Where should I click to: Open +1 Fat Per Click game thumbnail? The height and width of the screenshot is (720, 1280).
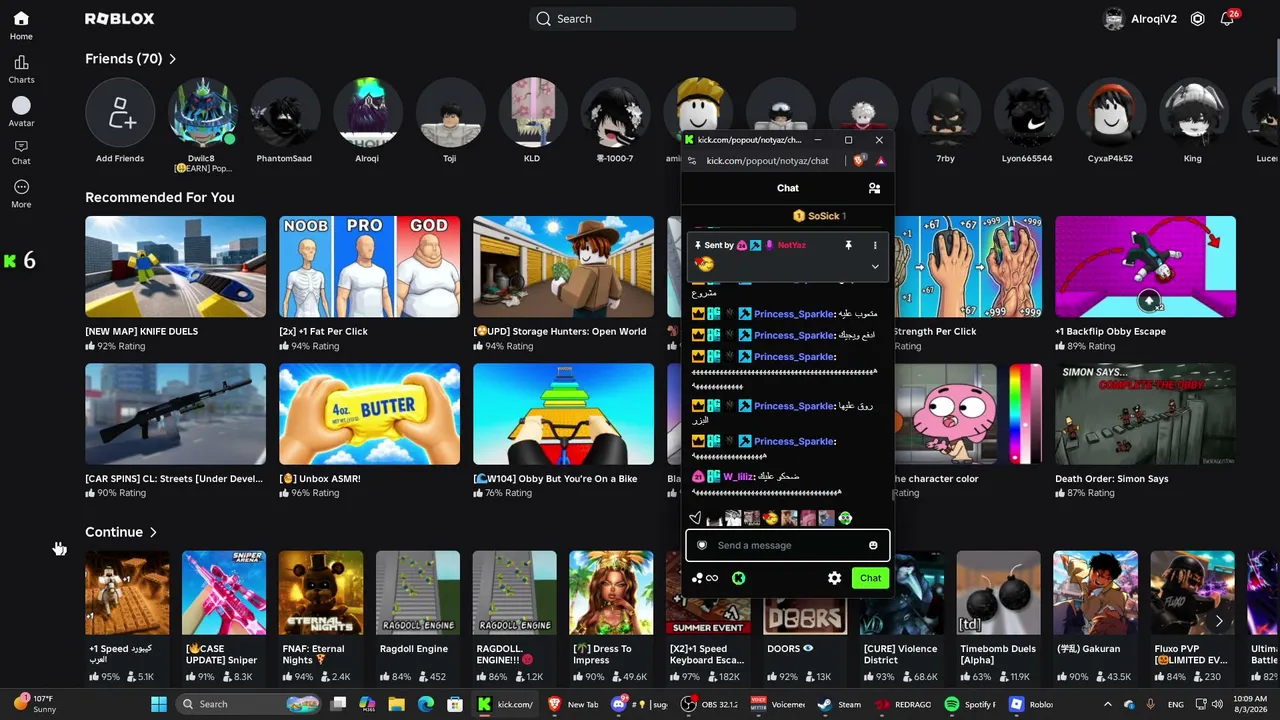[x=369, y=266]
